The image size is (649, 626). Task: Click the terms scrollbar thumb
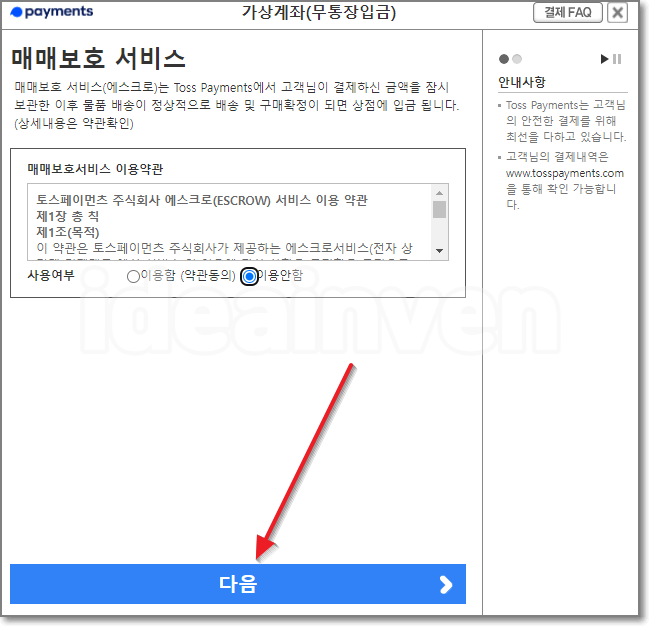pyautogui.click(x=440, y=209)
